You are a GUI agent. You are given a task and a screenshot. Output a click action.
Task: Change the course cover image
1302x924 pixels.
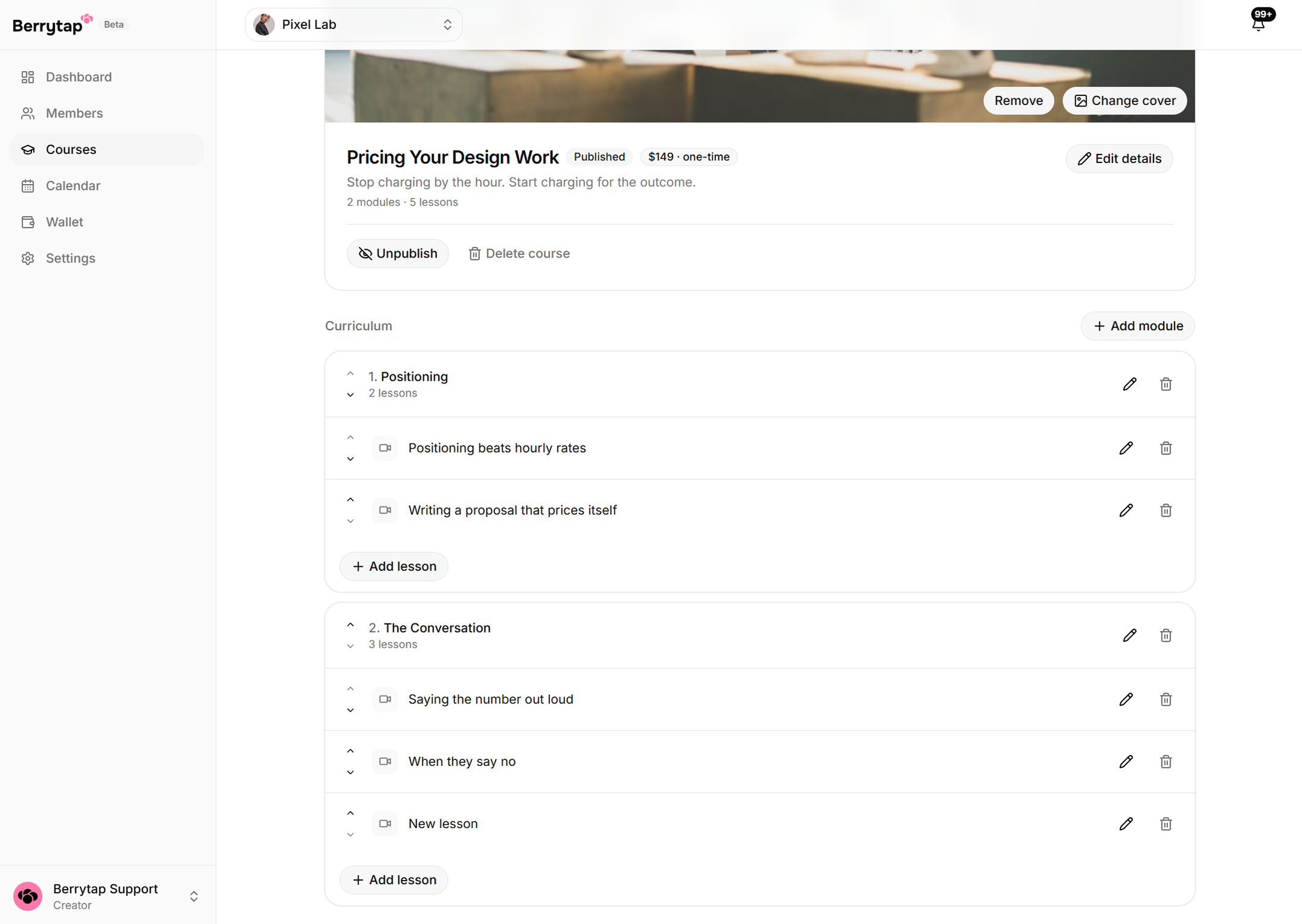pos(1125,101)
